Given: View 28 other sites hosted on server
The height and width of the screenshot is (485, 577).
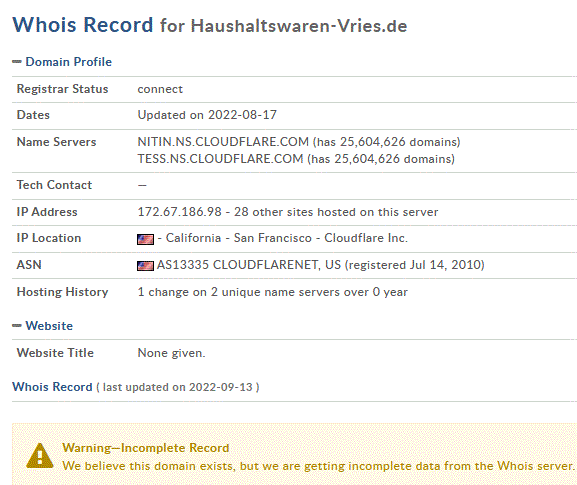Looking at the screenshot, I should pos(336,212).
